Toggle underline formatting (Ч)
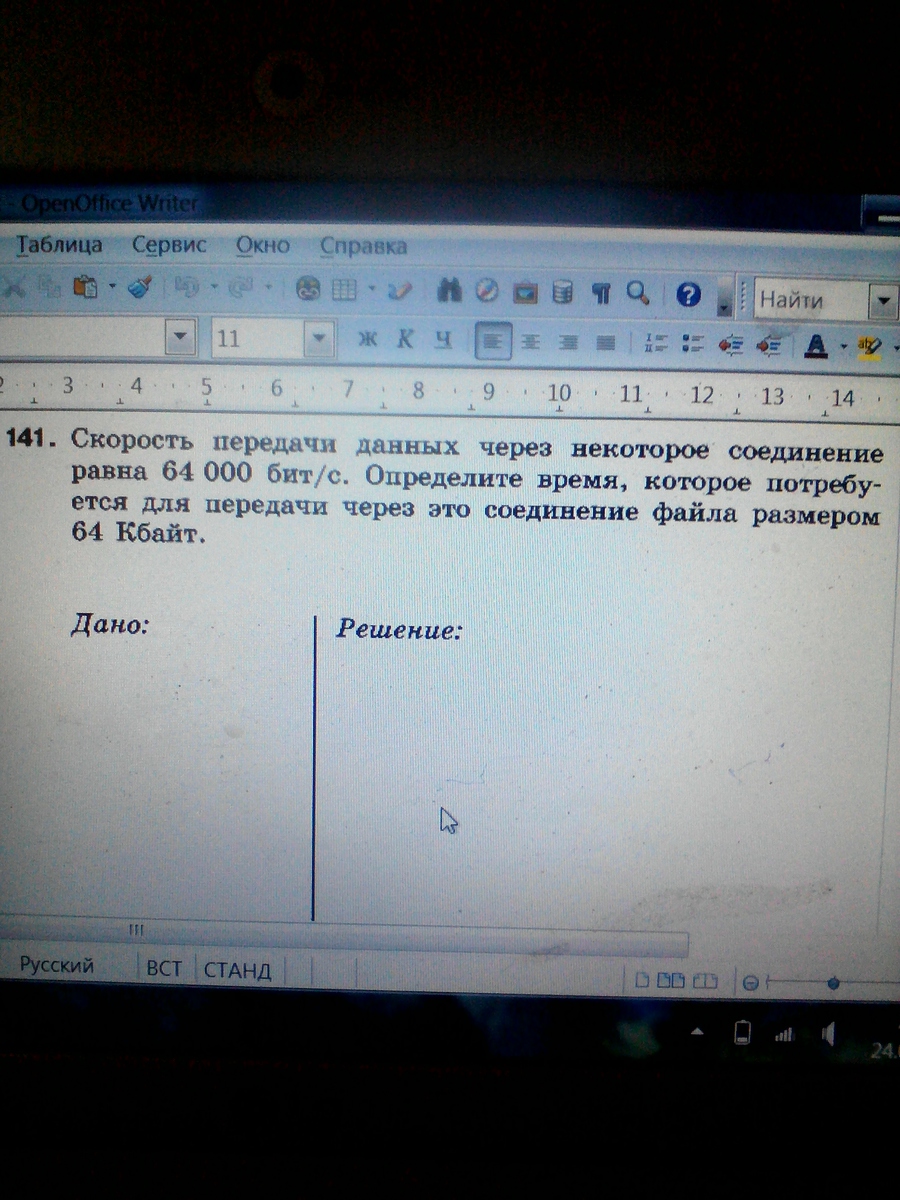Image resolution: width=900 pixels, height=1200 pixels. click(443, 339)
